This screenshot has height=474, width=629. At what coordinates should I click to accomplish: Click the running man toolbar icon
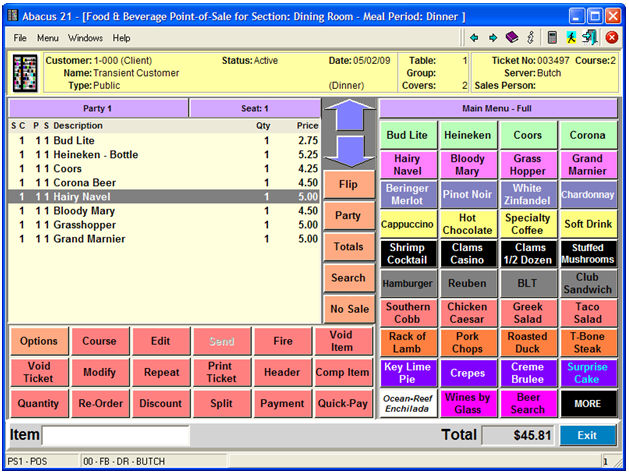(x=571, y=38)
